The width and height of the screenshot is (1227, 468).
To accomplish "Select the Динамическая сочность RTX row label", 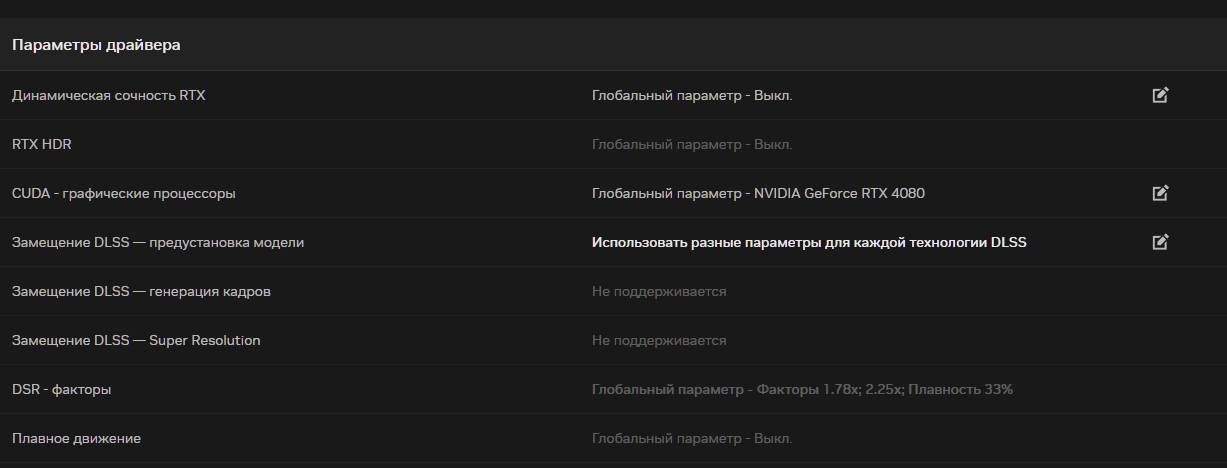I will click(109, 95).
